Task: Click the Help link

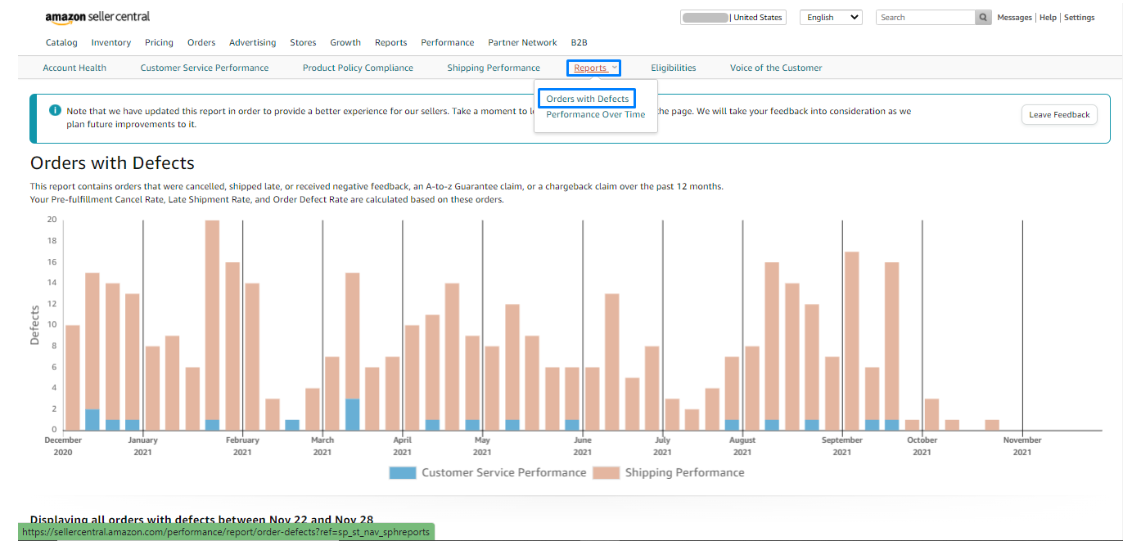Action: point(1047,18)
